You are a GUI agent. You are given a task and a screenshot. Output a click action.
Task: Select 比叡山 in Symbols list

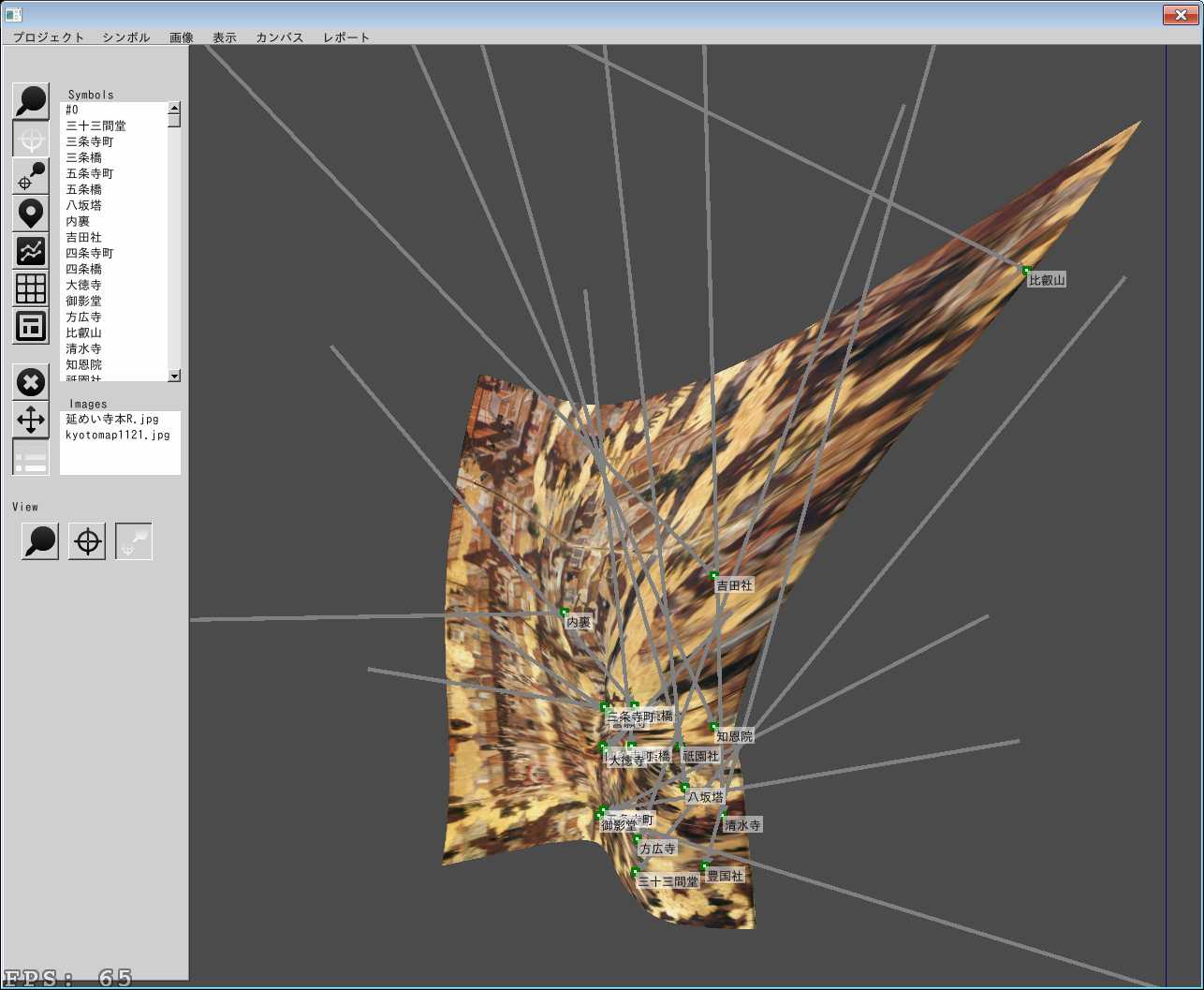113,332
